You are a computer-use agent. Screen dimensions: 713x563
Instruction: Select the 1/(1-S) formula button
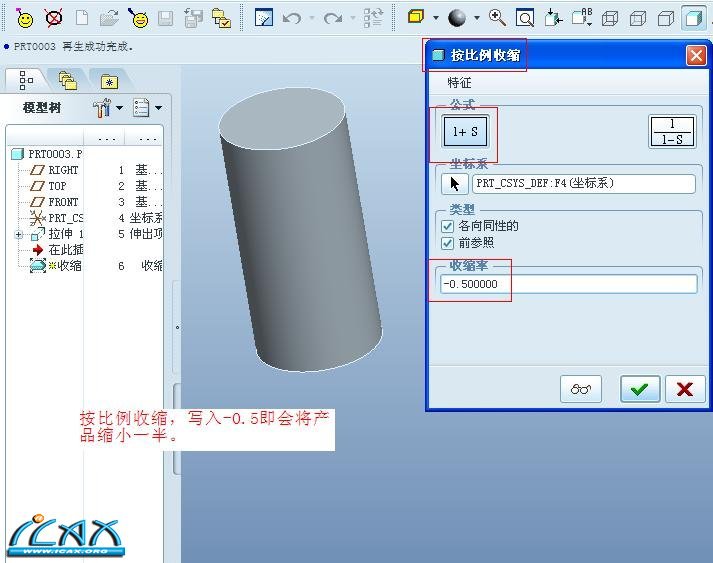(672, 131)
